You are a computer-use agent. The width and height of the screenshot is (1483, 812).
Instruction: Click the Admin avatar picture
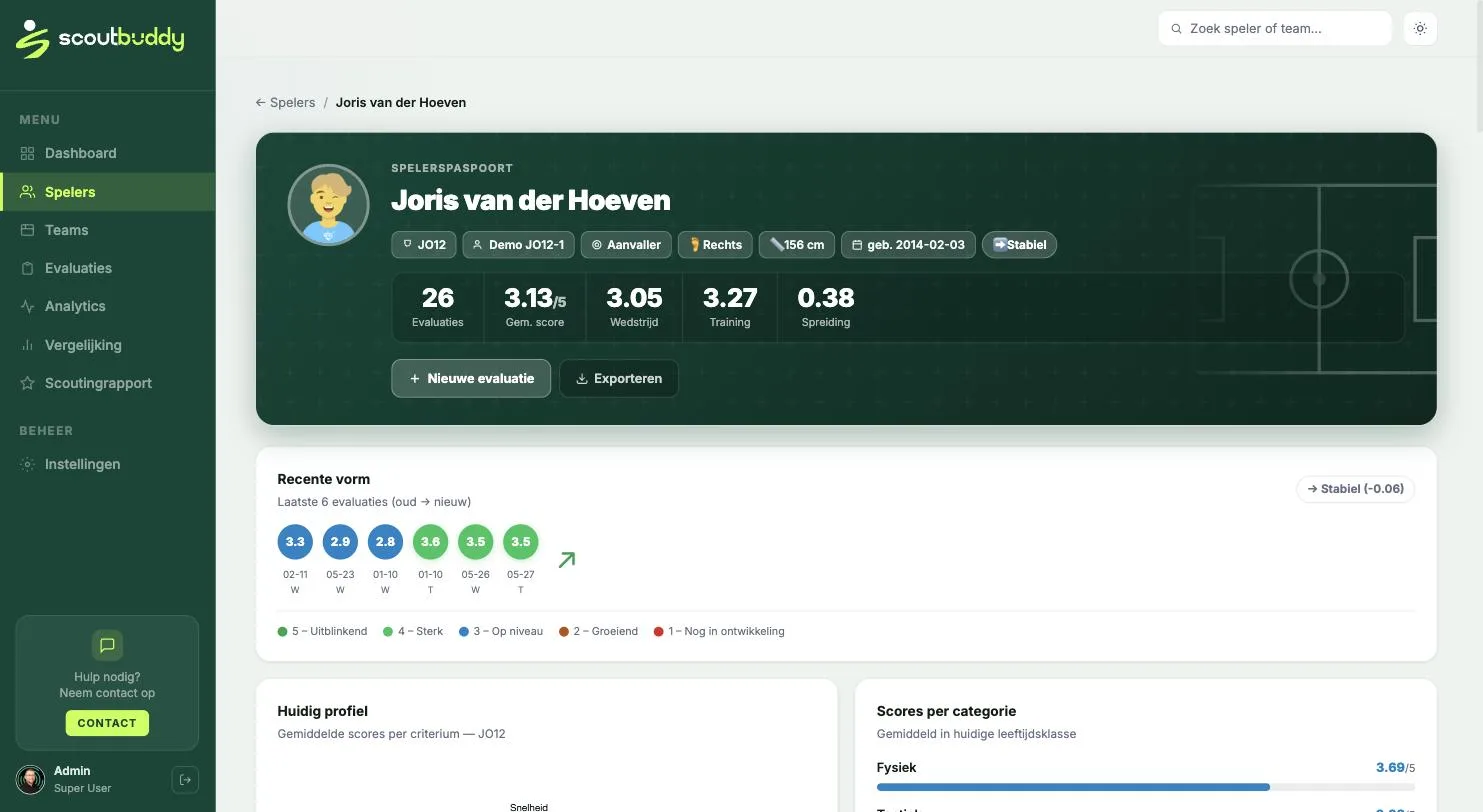[x=30, y=780]
